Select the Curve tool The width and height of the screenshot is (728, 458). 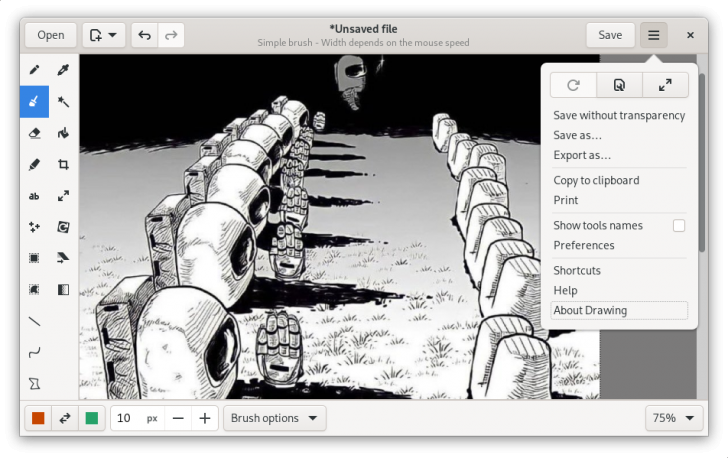pos(34,353)
